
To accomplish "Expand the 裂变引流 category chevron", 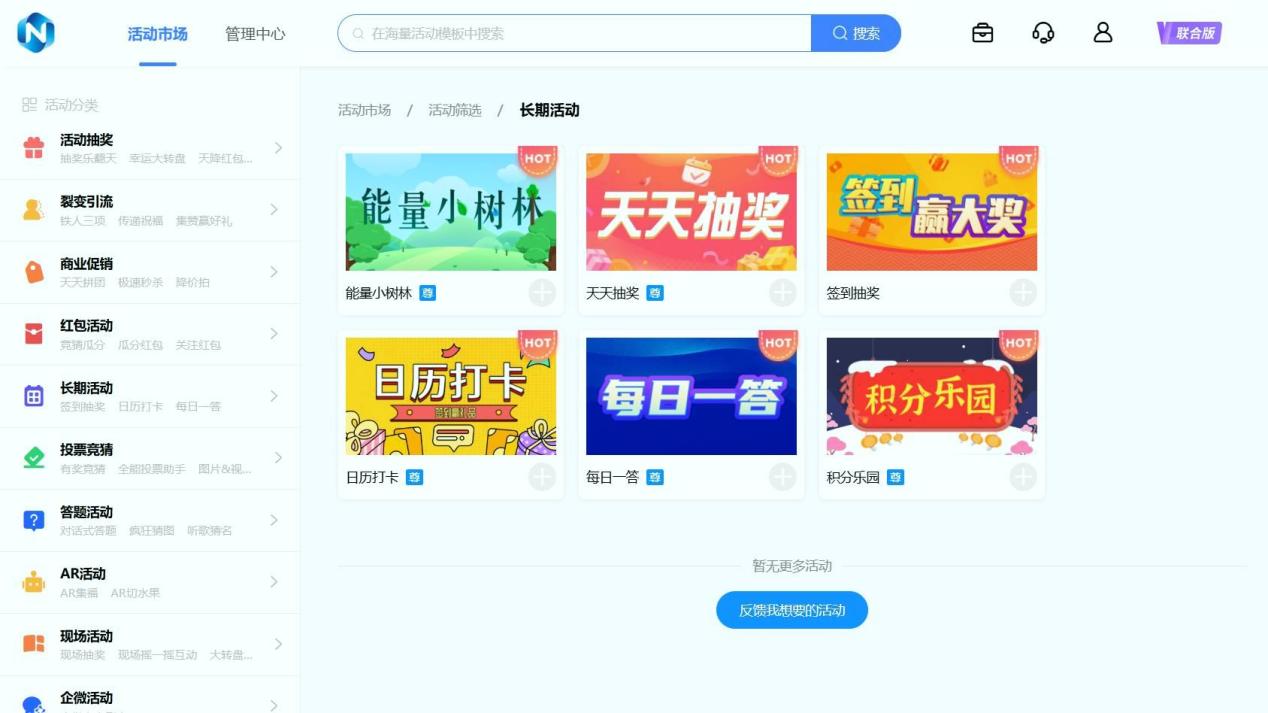I will (x=277, y=210).
